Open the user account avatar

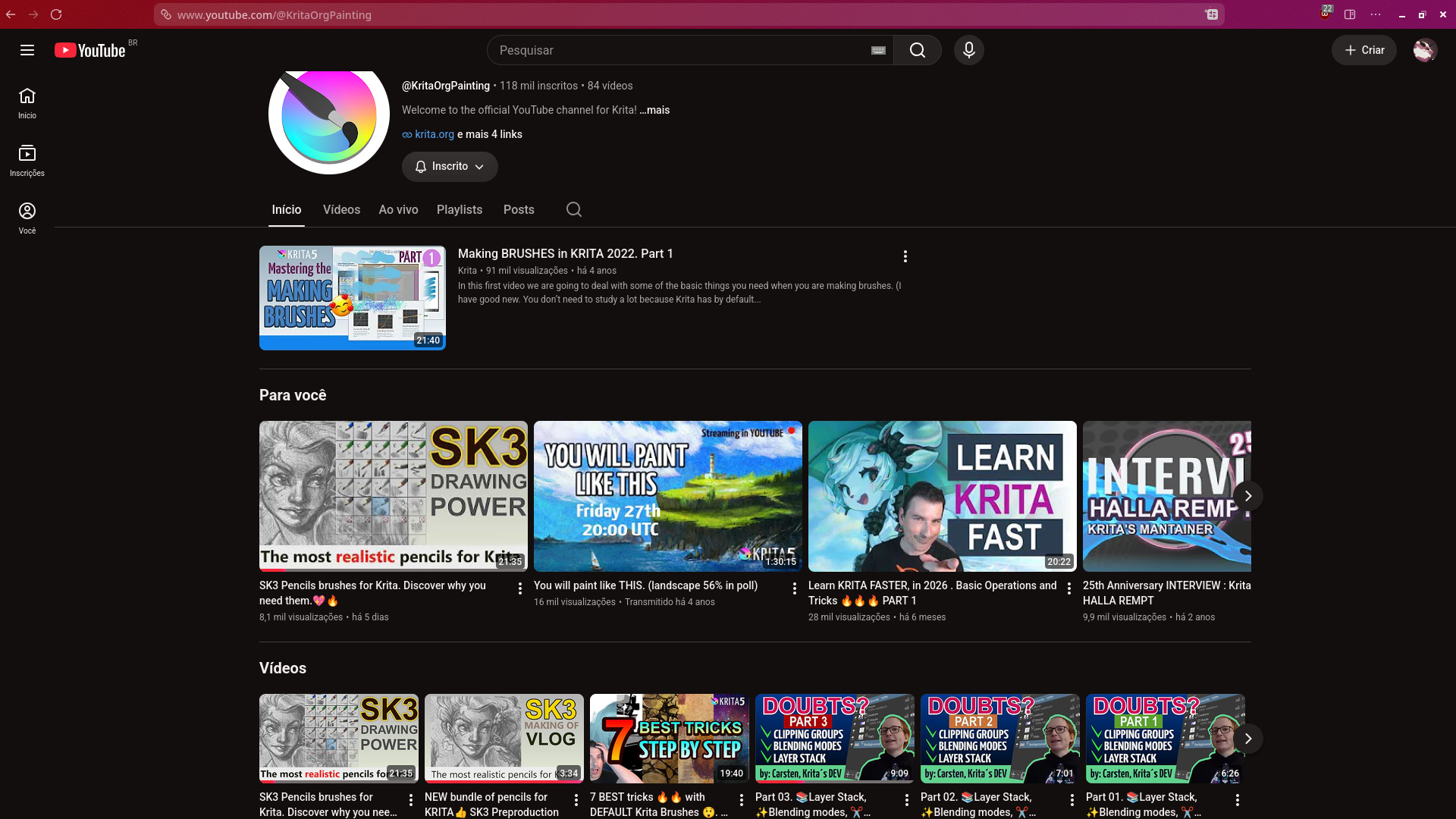1425,50
